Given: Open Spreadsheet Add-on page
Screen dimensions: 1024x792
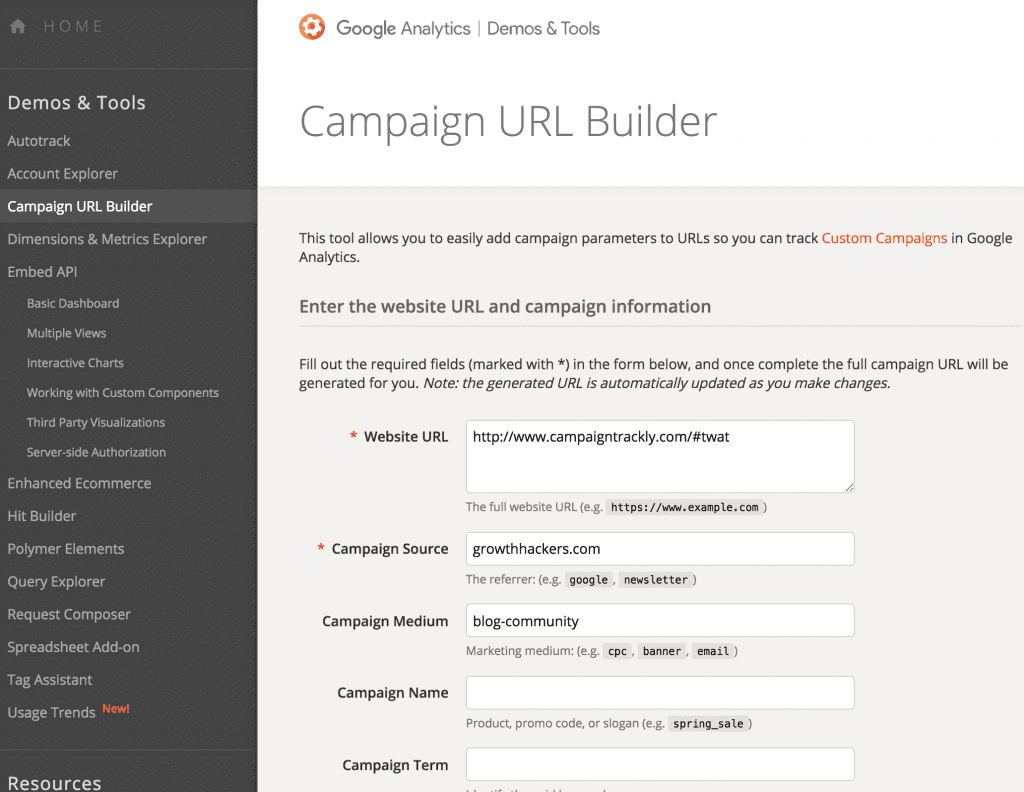Looking at the screenshot, I should coord(73,647).
